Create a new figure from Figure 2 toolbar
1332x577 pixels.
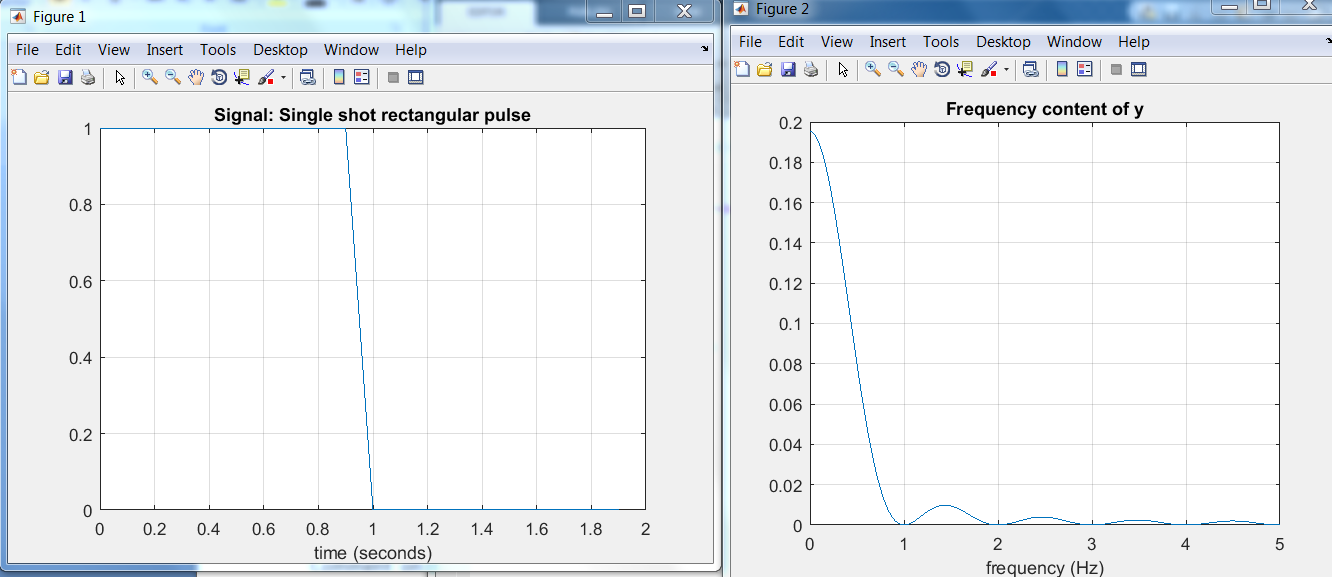point(742,69)
